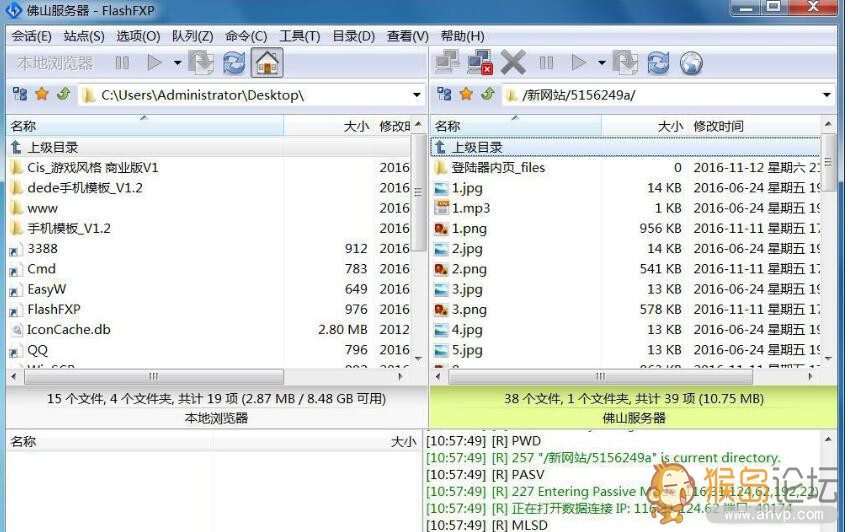The width and height of the screenshot is (849, 532).
Task: Click the local pane favorites star icon
Action: [x=42, y=94]
